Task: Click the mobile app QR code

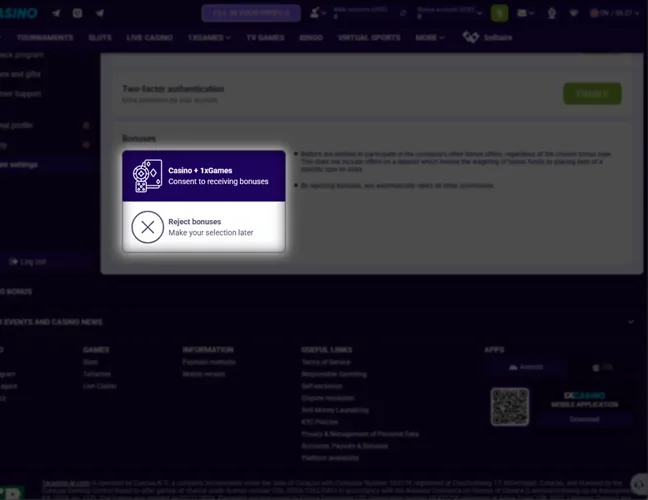Action: [x=510, y=407]
